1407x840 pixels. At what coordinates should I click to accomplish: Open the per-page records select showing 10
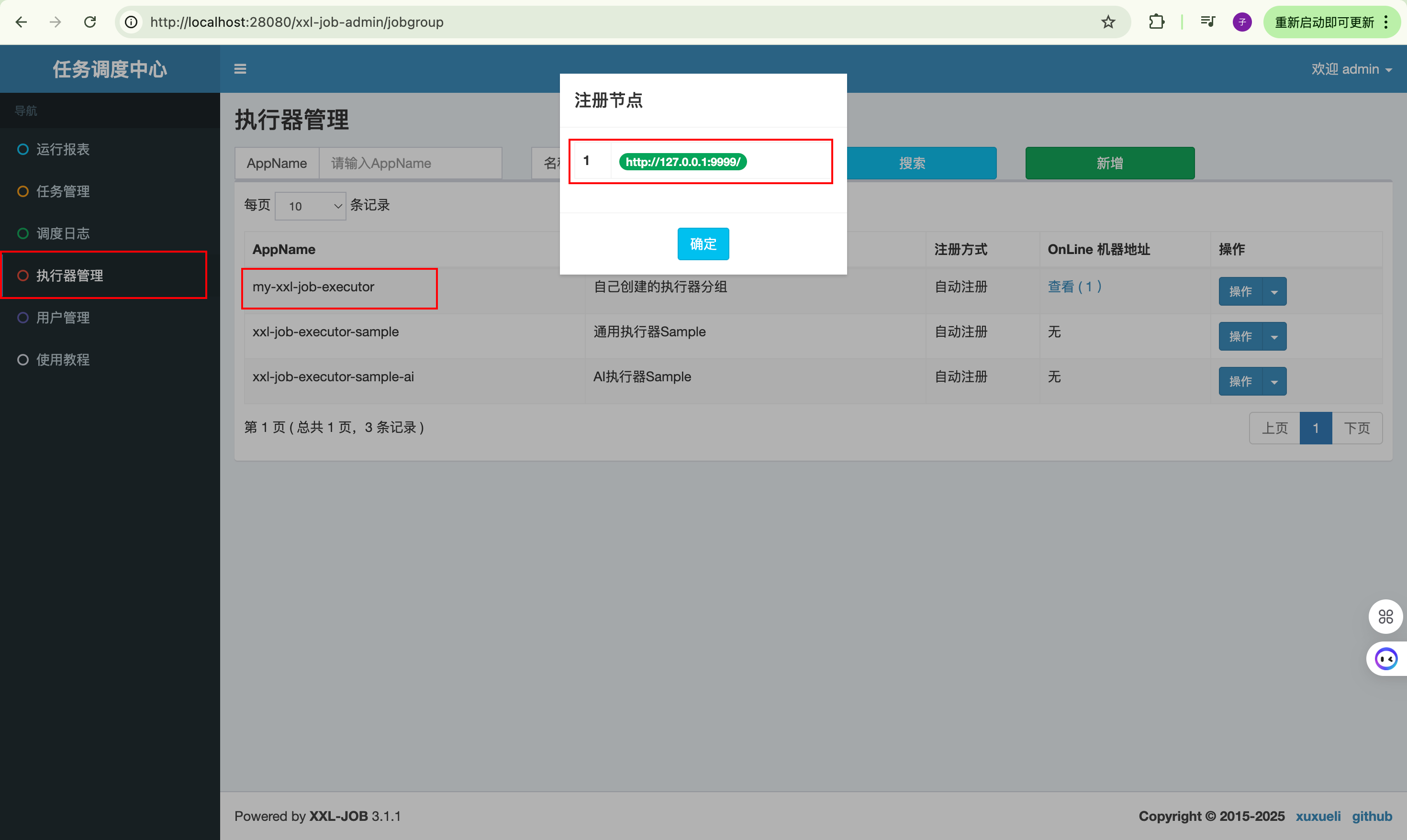310,206
